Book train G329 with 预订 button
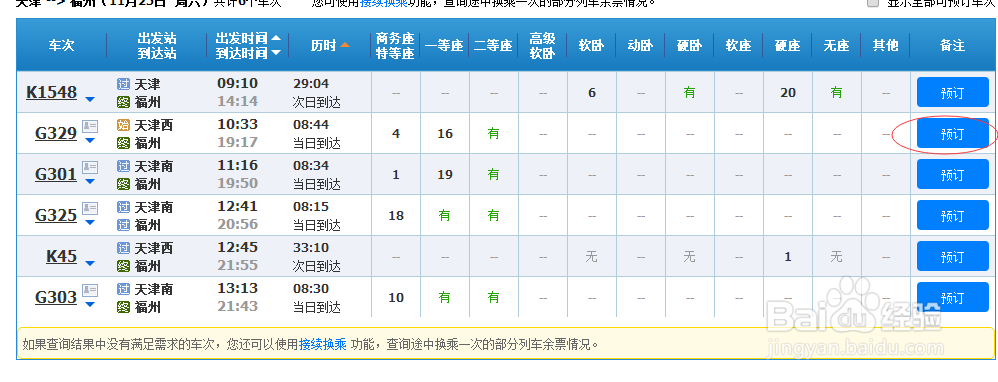This screenshot has width=998, height=382. click(x=953, y=134)
